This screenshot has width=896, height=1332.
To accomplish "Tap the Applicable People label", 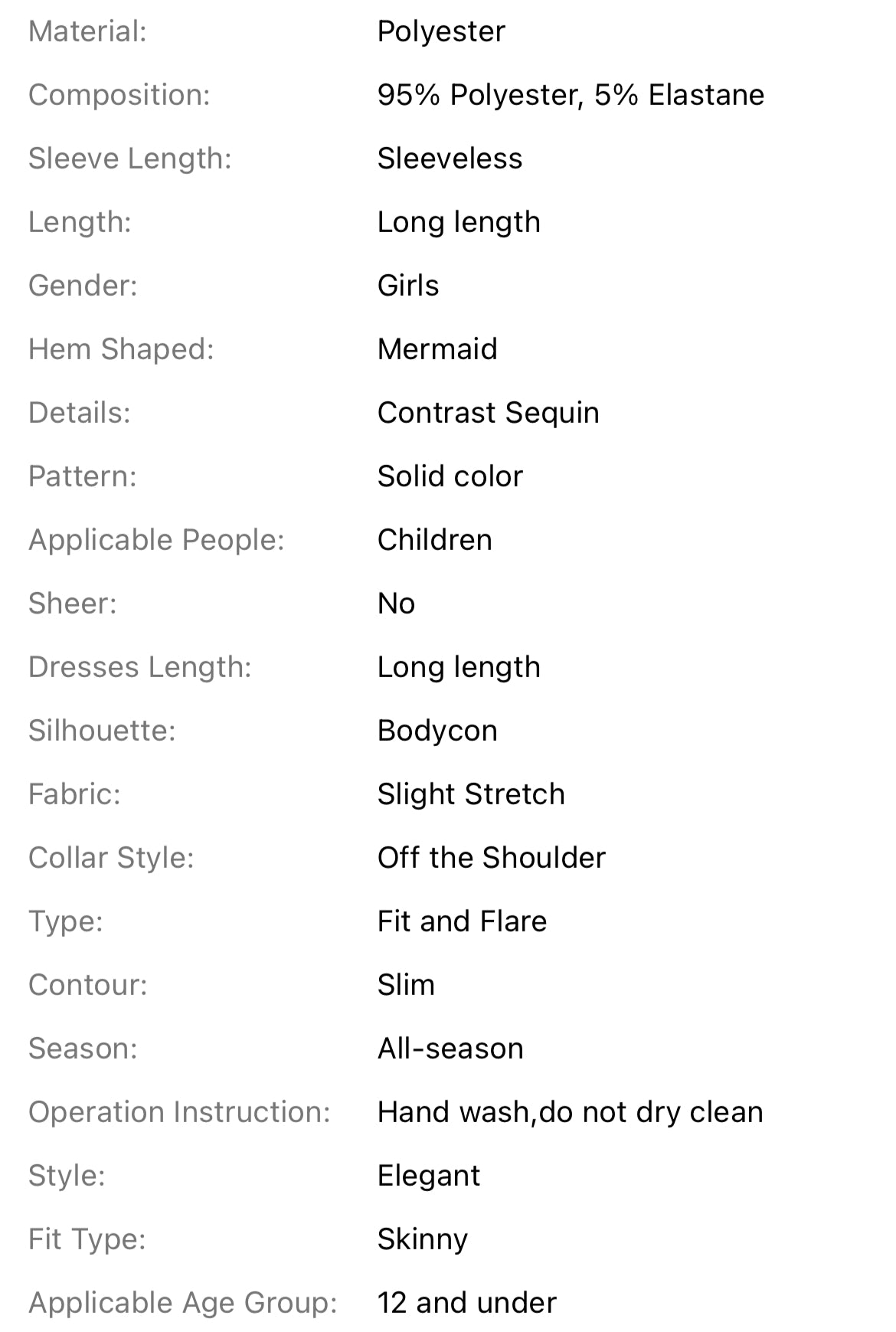I will click(156, 541).
